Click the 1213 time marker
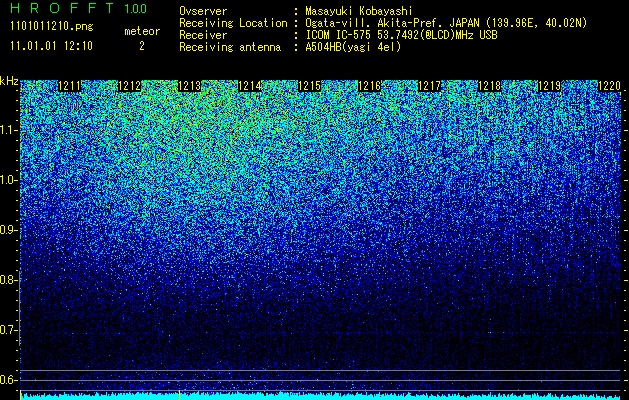Screen dimensions: 629x400 point(189,86)
